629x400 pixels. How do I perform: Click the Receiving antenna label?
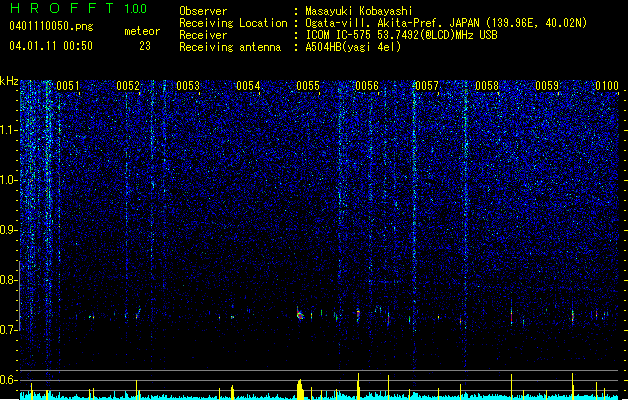click(230, 47)
